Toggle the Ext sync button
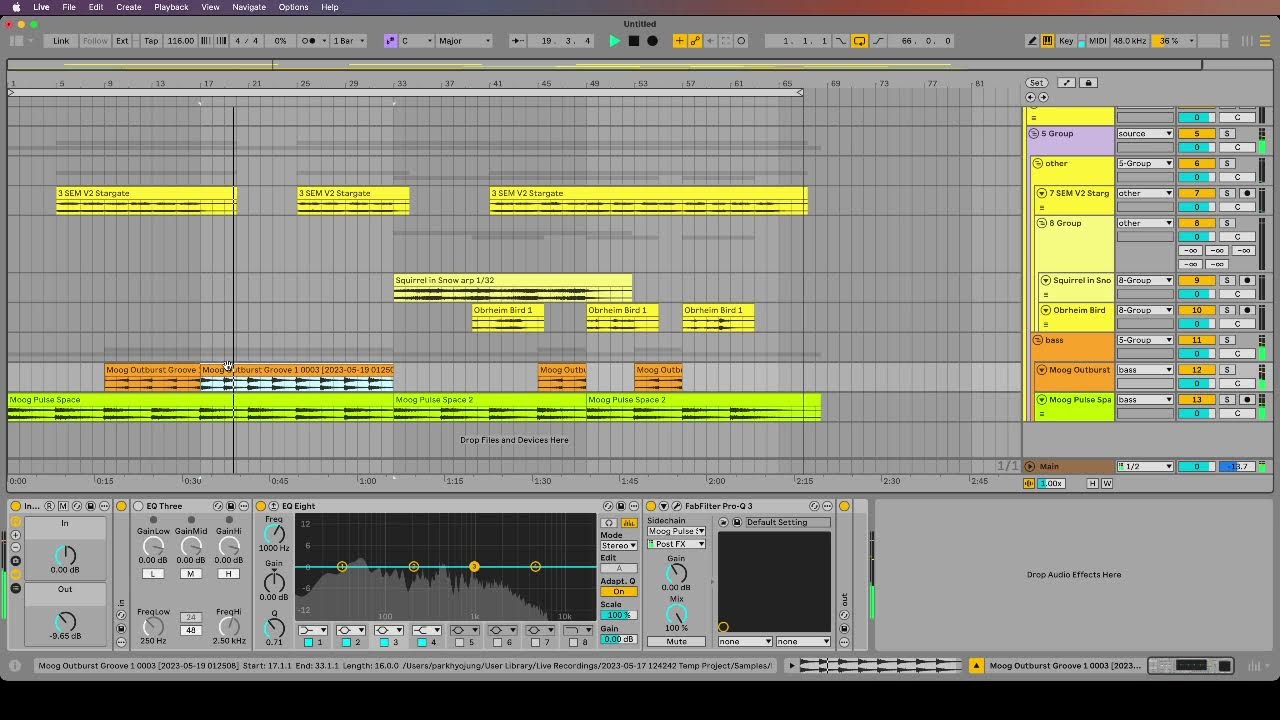This screenshot has width=1280, height=720. tap(122, 41)
